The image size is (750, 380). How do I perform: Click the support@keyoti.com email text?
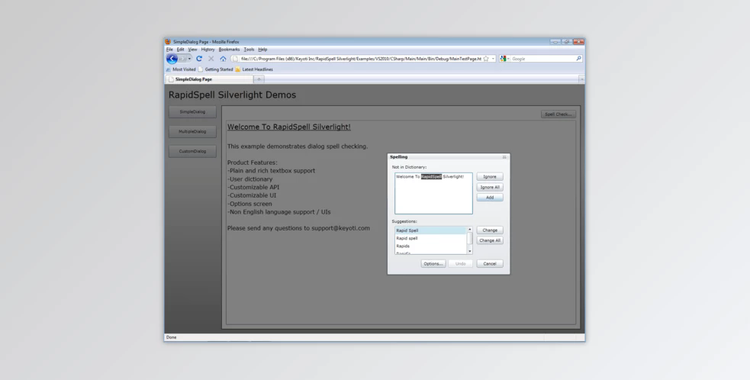pos(341,228)
